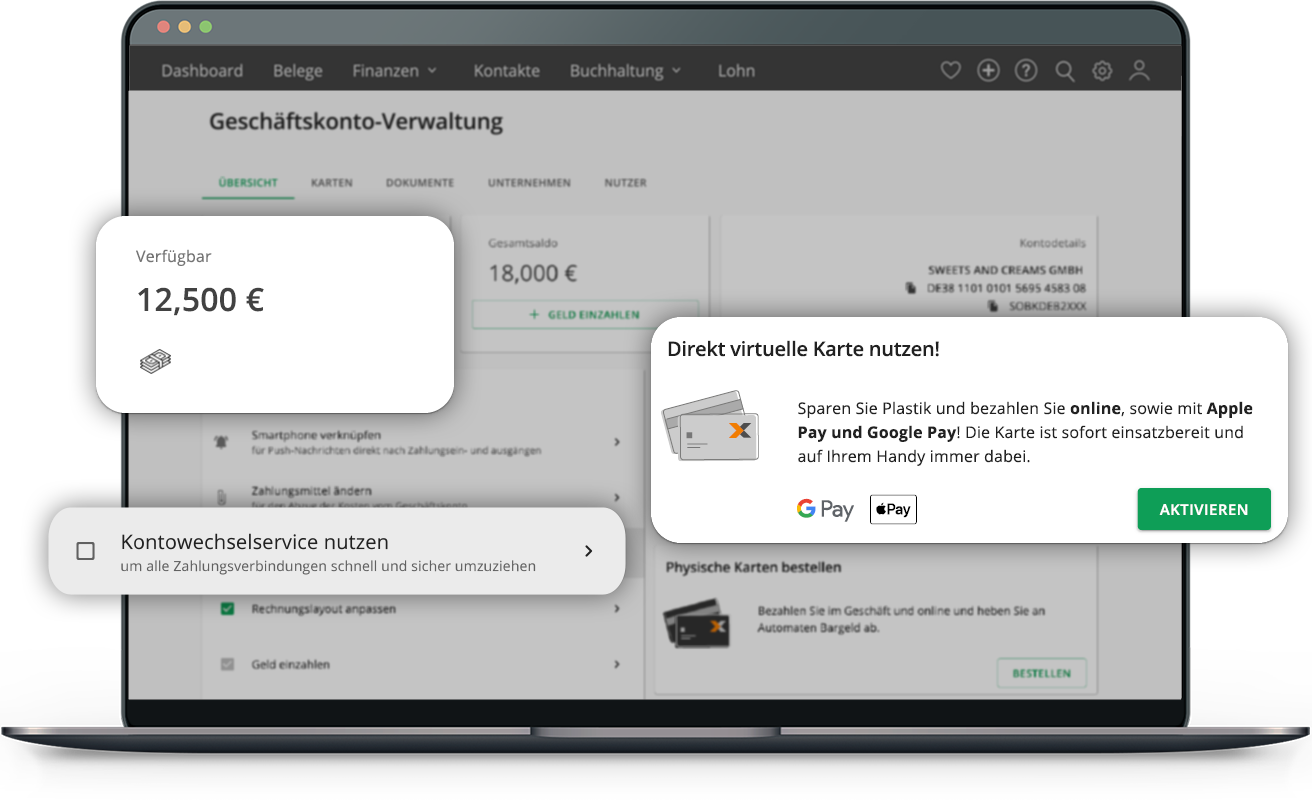
Task: Click the Gesamtsaldo amount 18,000 €
Action: 533,273
